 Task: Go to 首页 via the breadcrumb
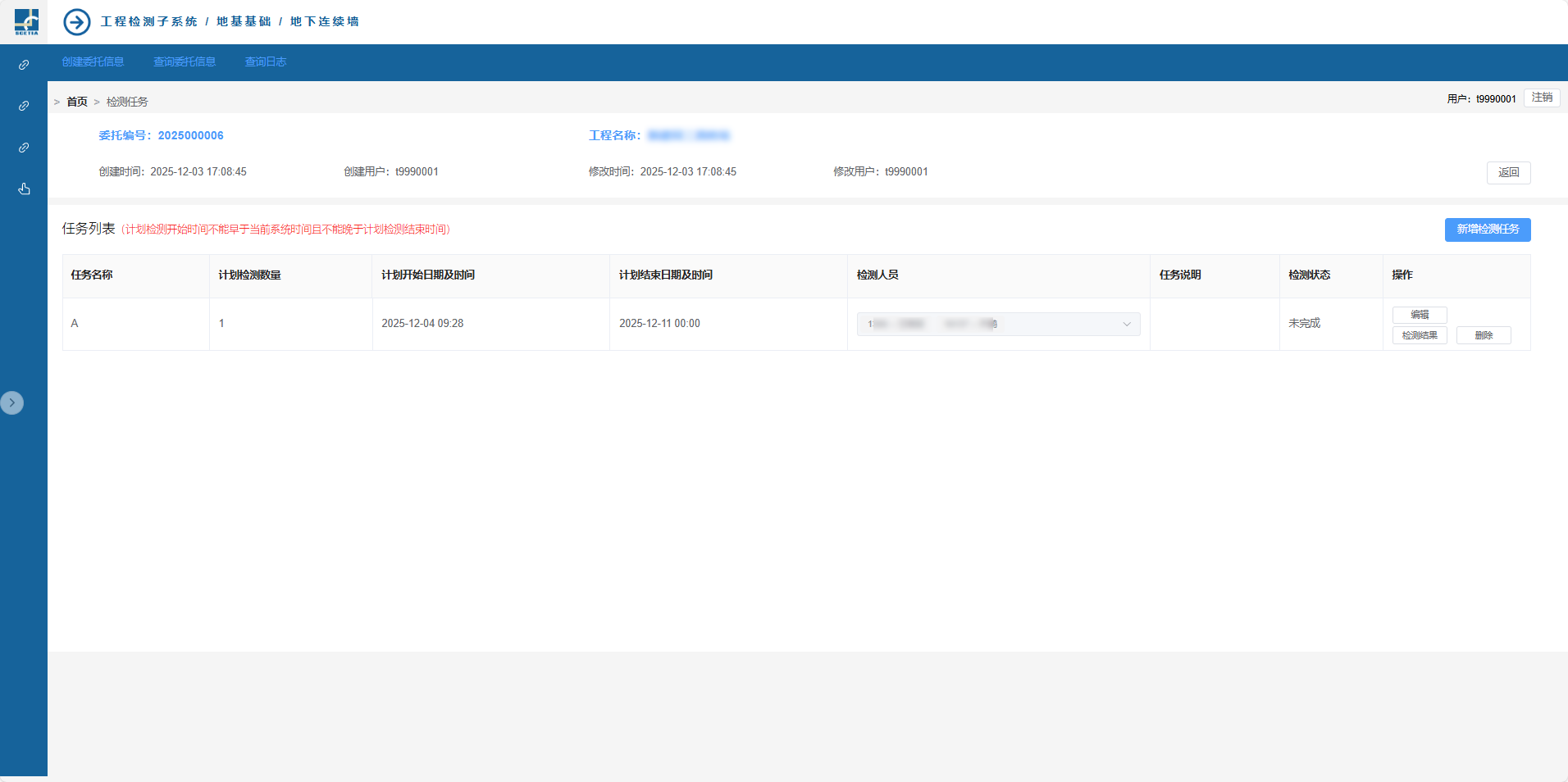coord(77,102)
